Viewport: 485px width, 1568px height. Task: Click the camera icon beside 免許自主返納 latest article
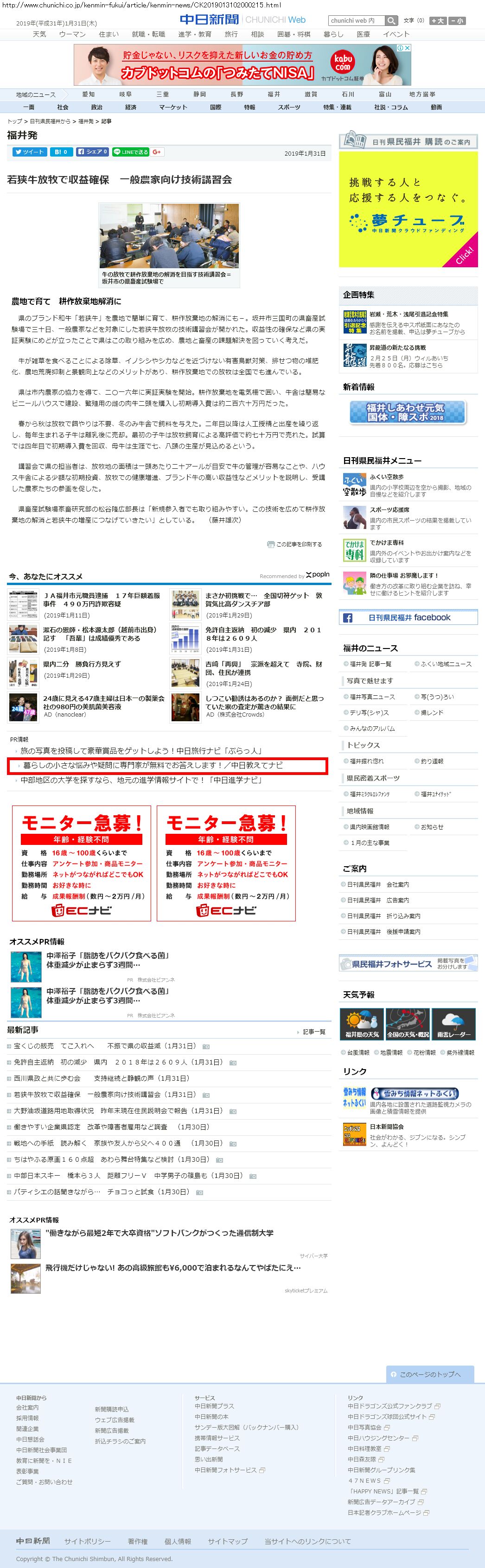point(233,1062)
